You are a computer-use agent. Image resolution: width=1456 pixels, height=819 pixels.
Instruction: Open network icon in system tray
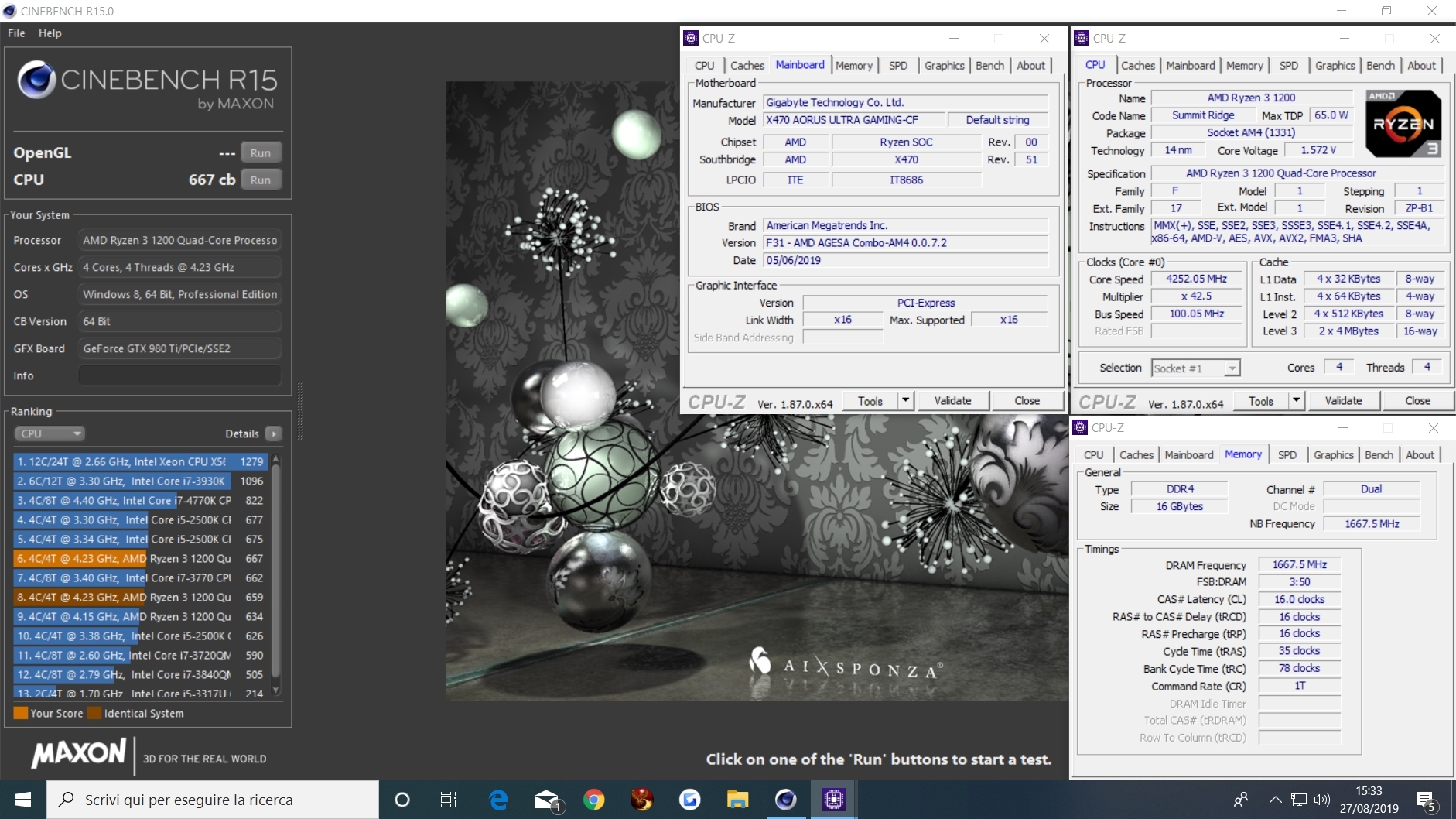(1299, 800)
